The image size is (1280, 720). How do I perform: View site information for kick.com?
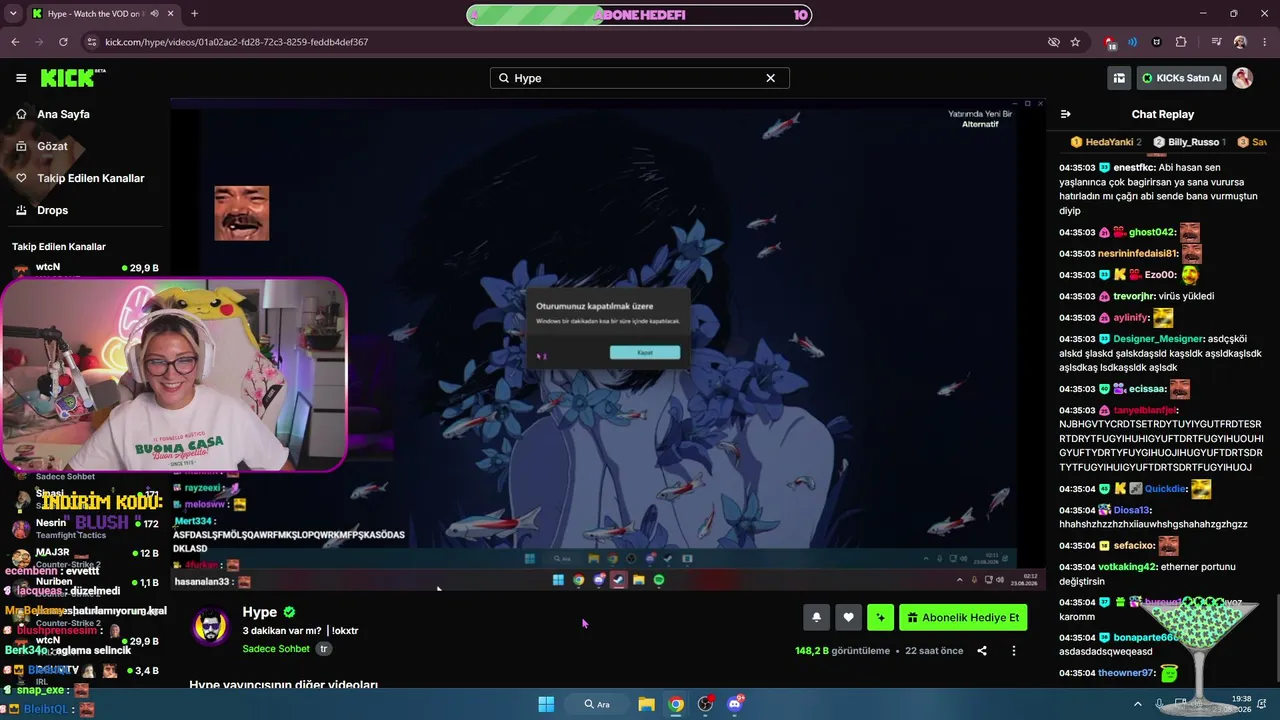click(x=92, y=42)
